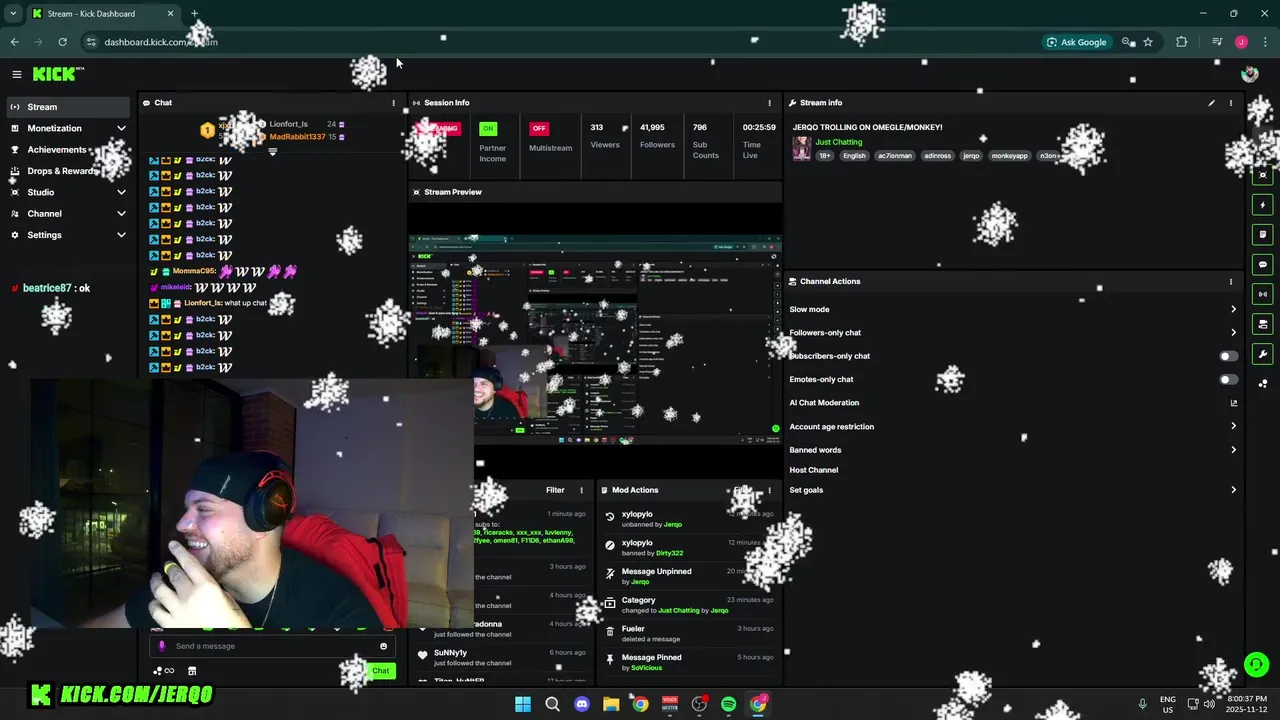Select Stream in the sidebar

tap(68, 107)
